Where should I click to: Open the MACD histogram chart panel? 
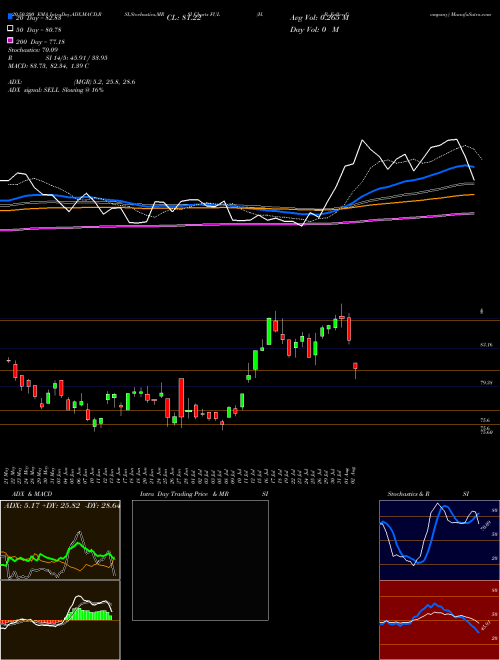(60, 620)
